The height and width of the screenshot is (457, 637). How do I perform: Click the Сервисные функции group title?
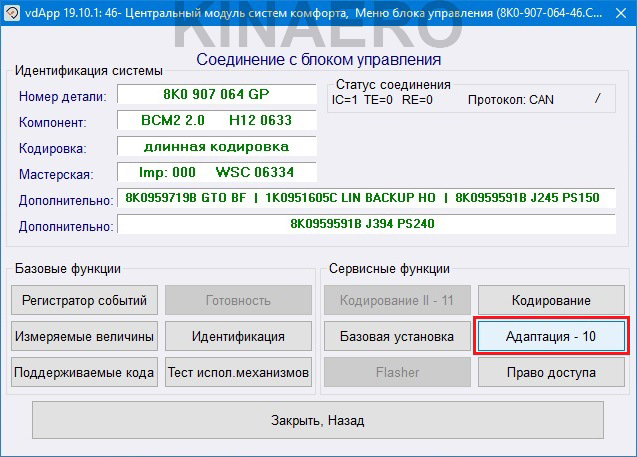click(x=389, y=269)
